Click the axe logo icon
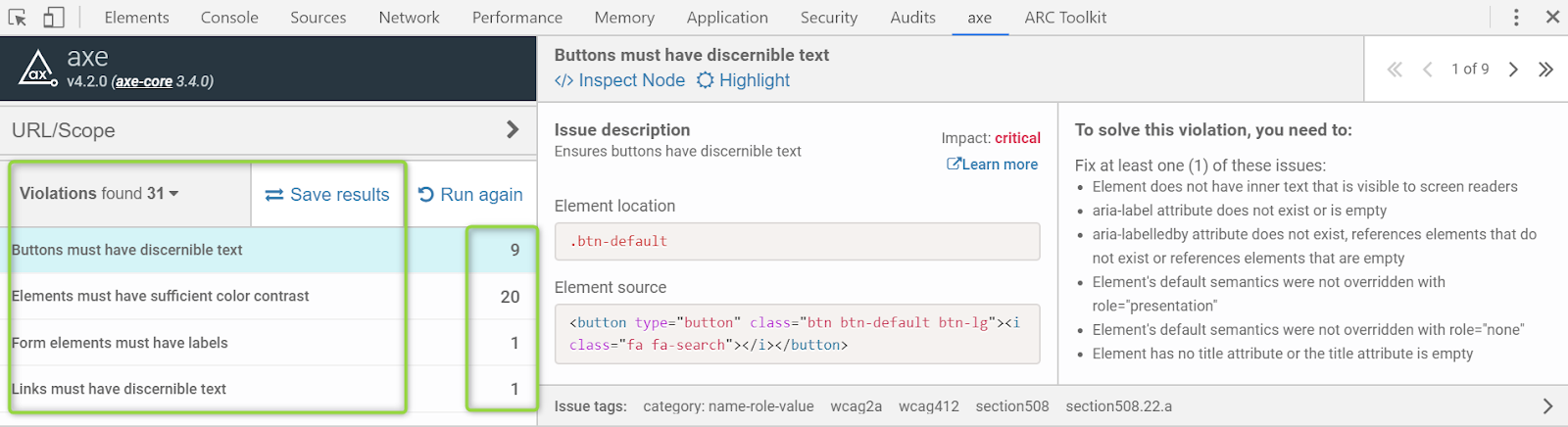Image resolution: width=1568 pixels, height=427 pixels. [x=37, y=68]
